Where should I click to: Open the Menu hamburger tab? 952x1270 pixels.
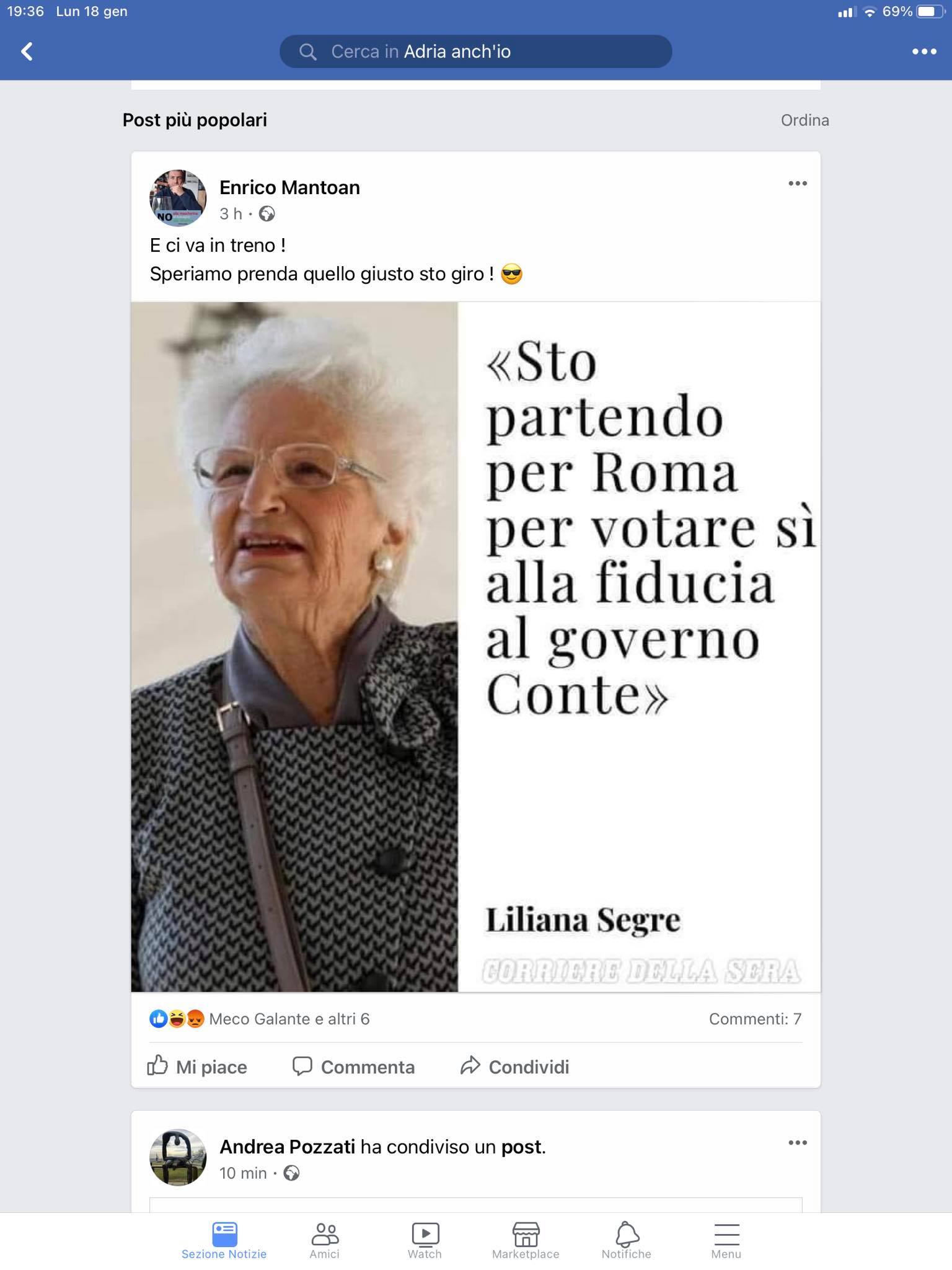(x=726, y=1241)
